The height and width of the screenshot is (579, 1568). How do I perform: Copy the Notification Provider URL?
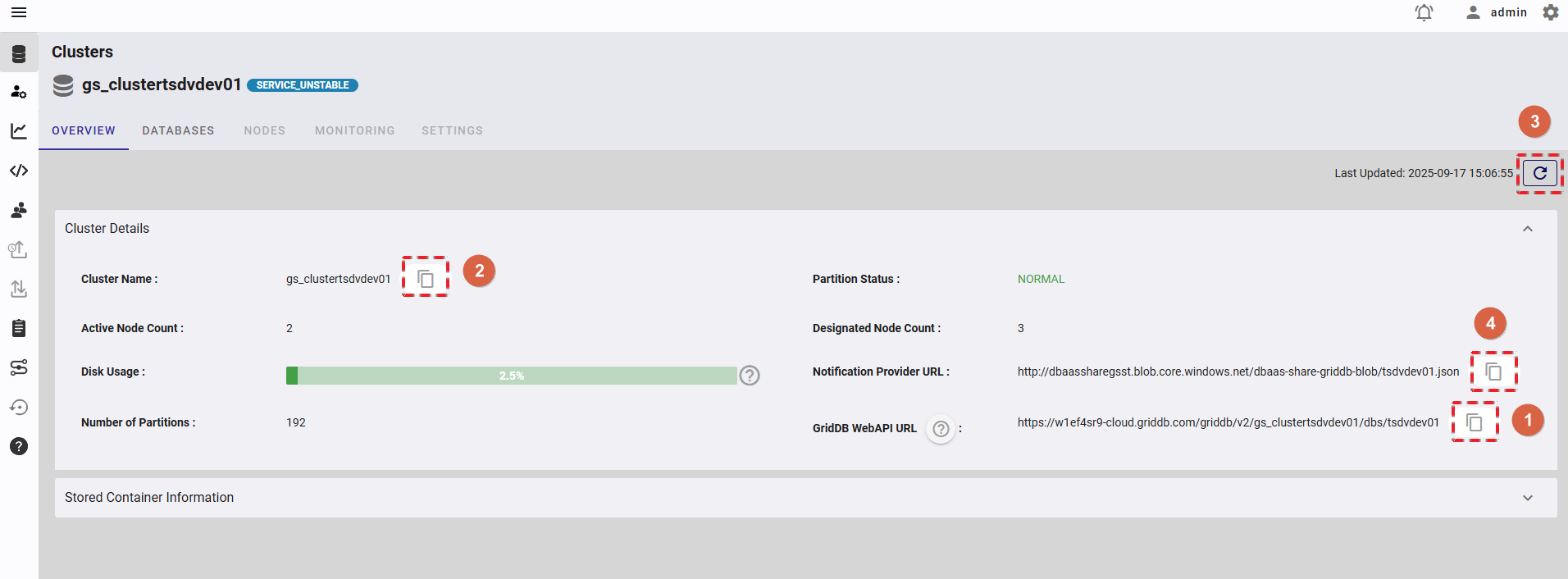click(1493, 372)
